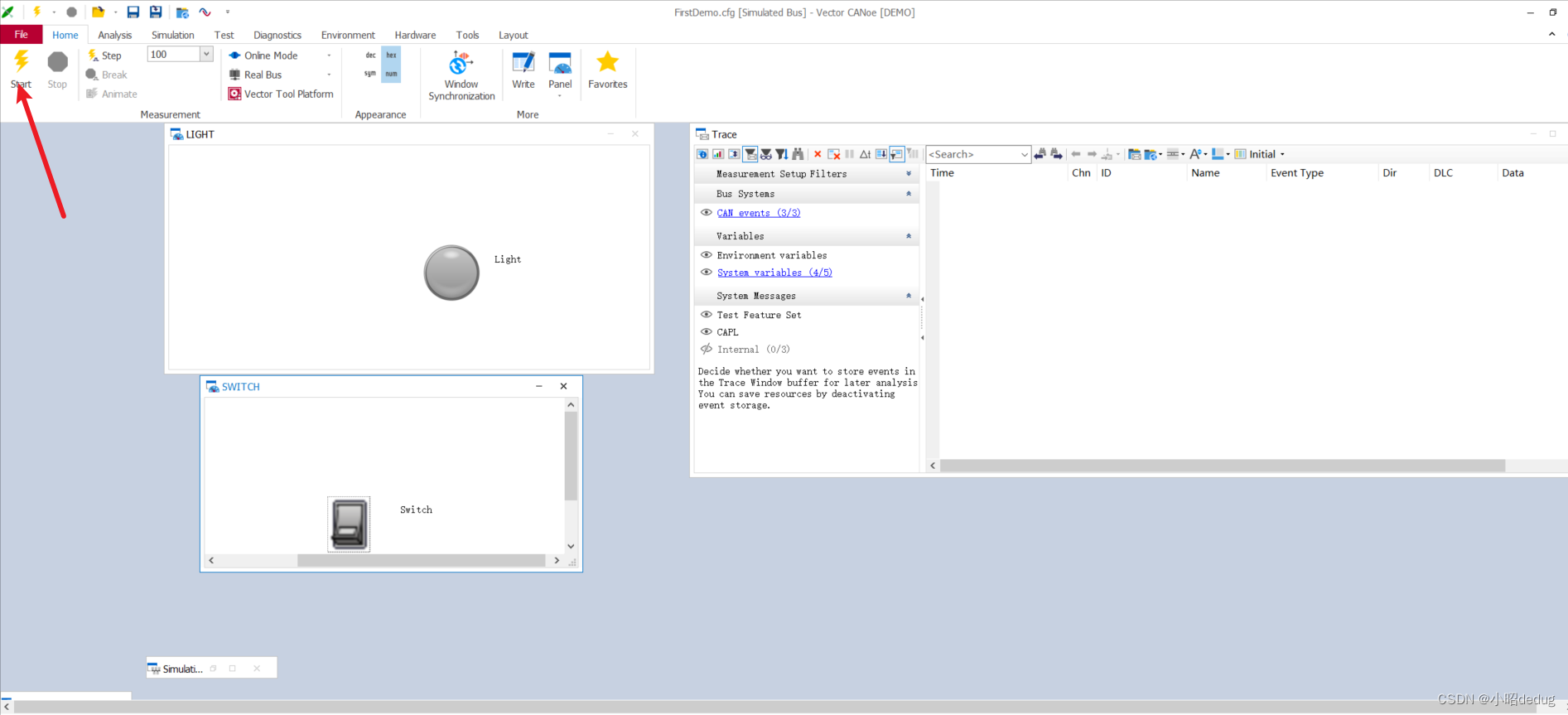Click find next binoculars arrow in Trace

[1056, 154]
